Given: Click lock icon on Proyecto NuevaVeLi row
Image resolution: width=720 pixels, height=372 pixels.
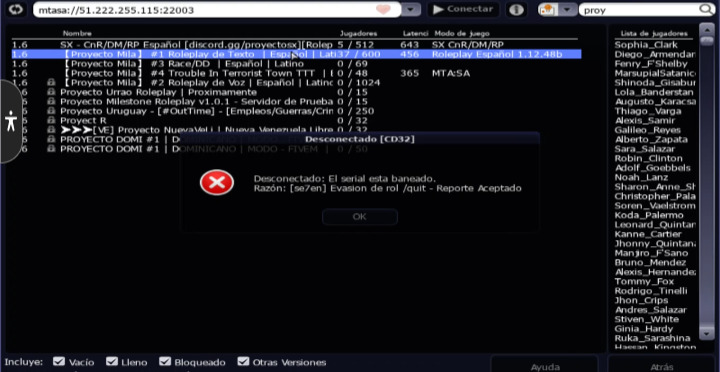Looking at the screenshot, I should click(51, 130).
